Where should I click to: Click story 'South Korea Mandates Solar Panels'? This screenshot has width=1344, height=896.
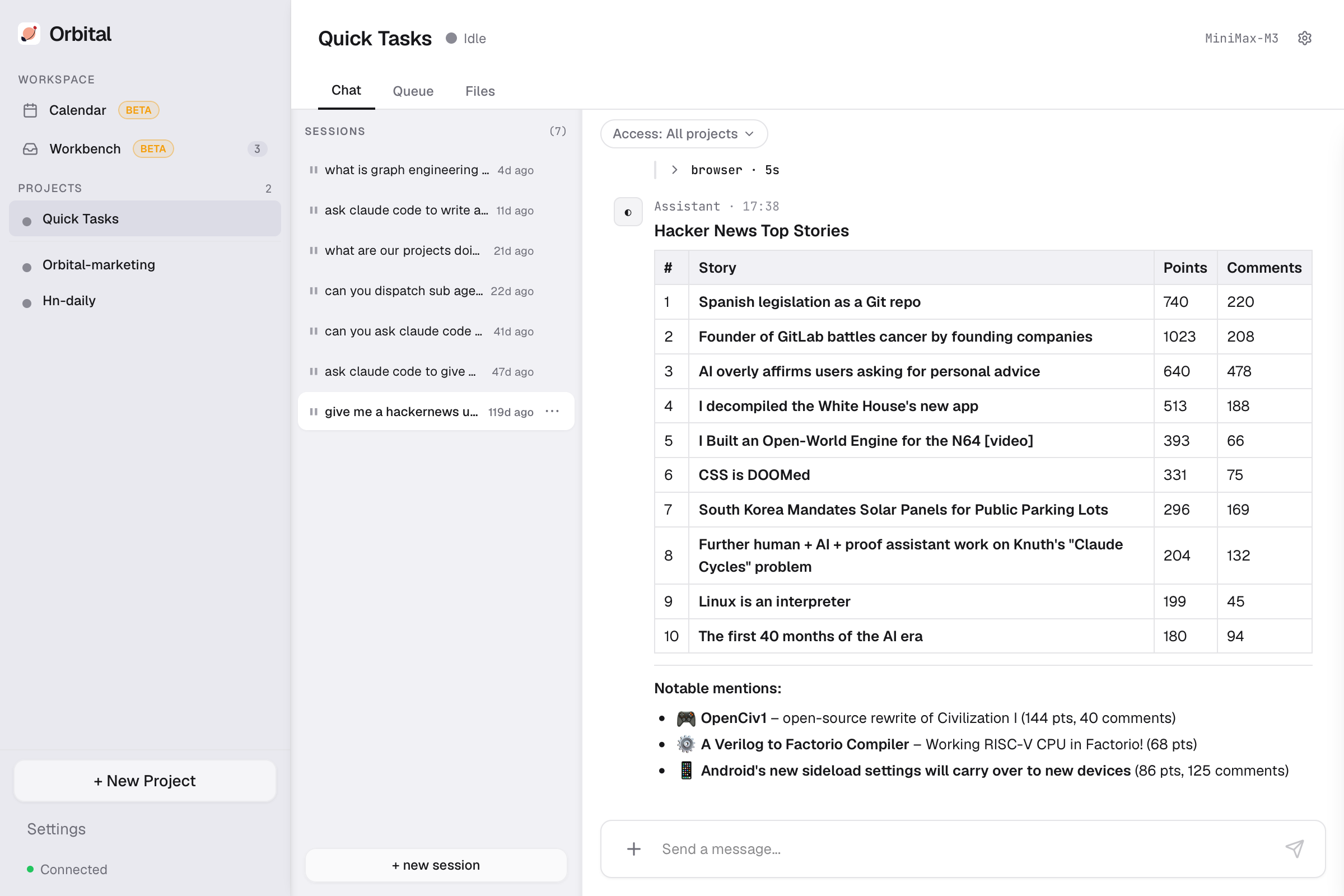coord(903,510)
